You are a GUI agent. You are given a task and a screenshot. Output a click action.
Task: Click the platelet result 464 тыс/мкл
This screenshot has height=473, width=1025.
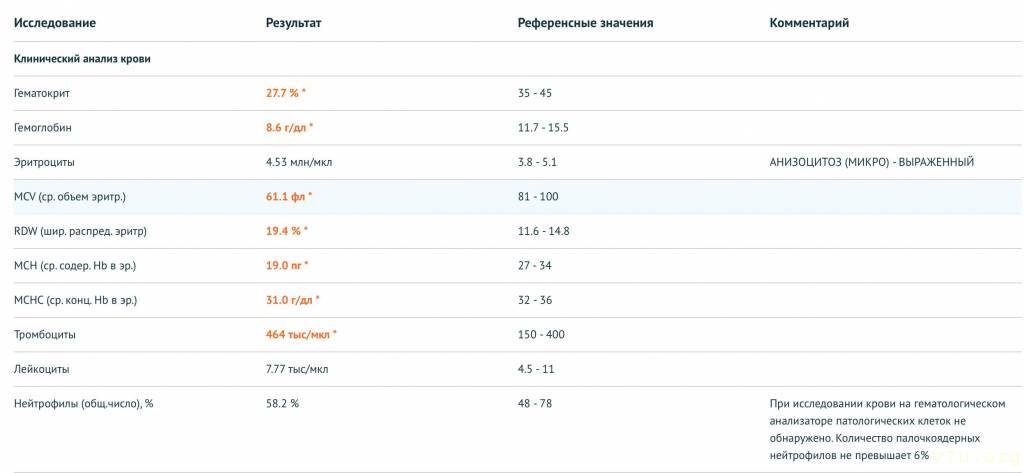(x=301, y=335)
